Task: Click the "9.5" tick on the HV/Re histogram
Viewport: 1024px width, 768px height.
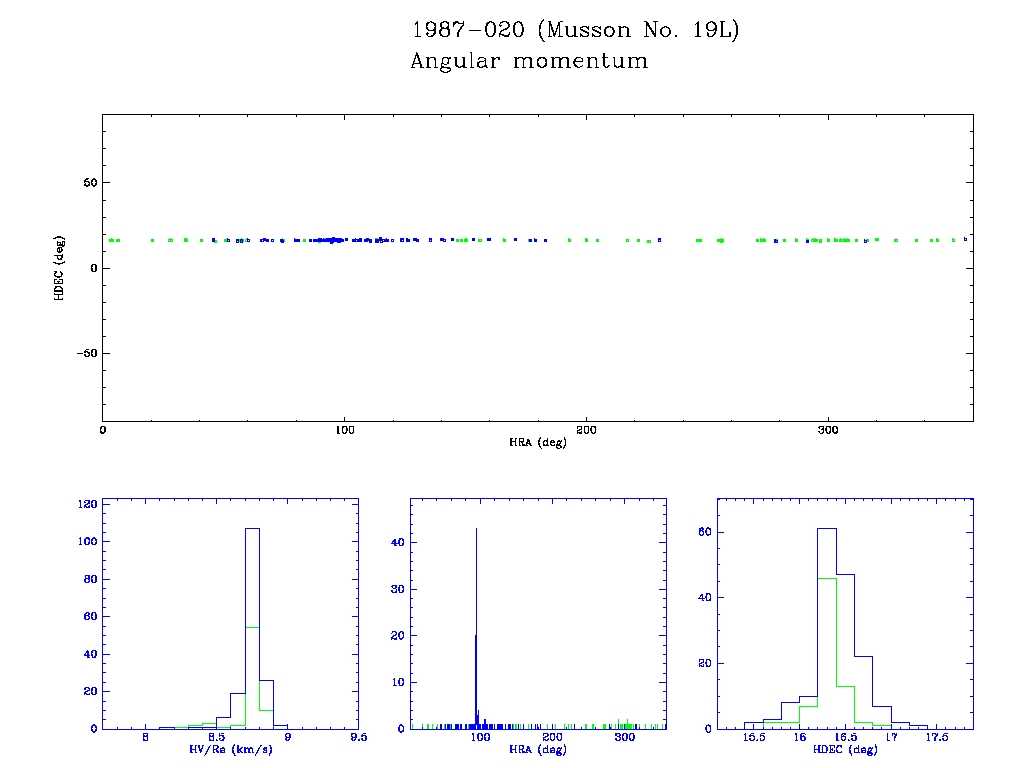Action: click(359, 737)
